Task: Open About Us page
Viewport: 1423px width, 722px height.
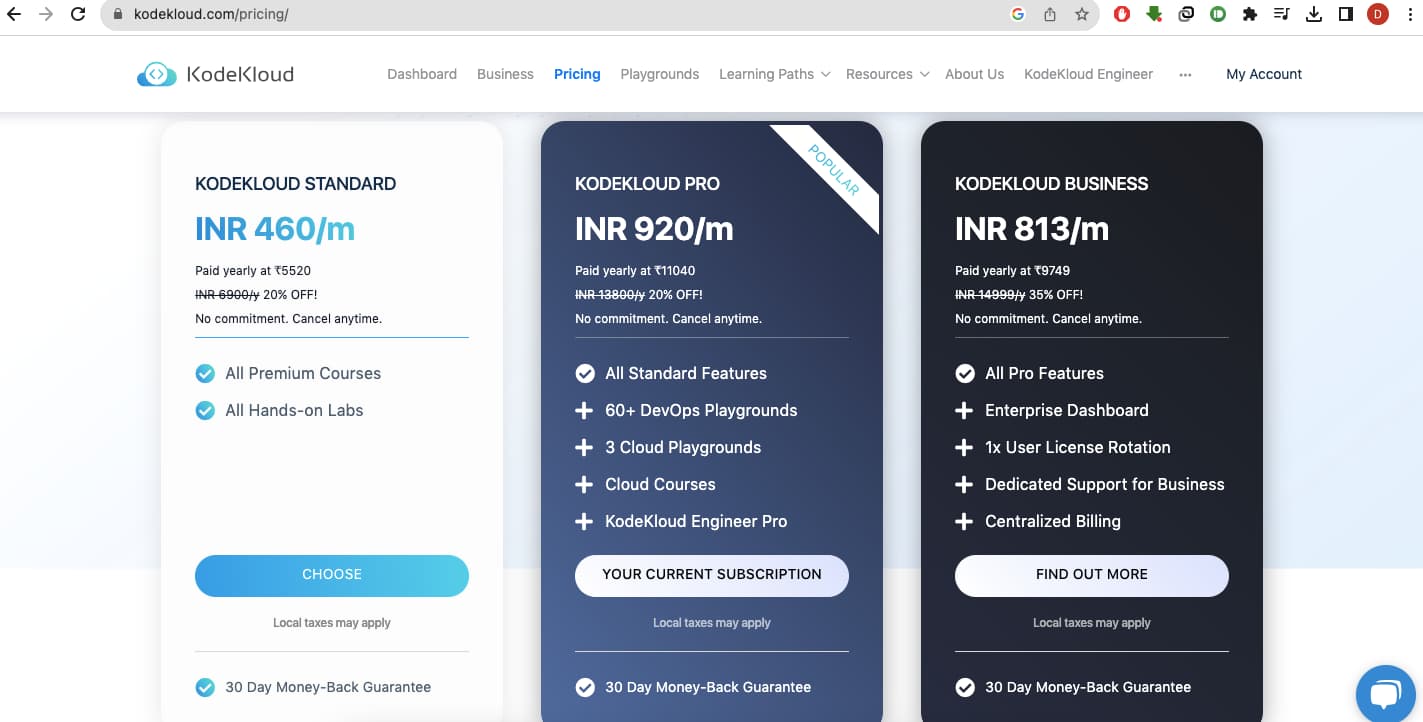Action: pos(974,74)
